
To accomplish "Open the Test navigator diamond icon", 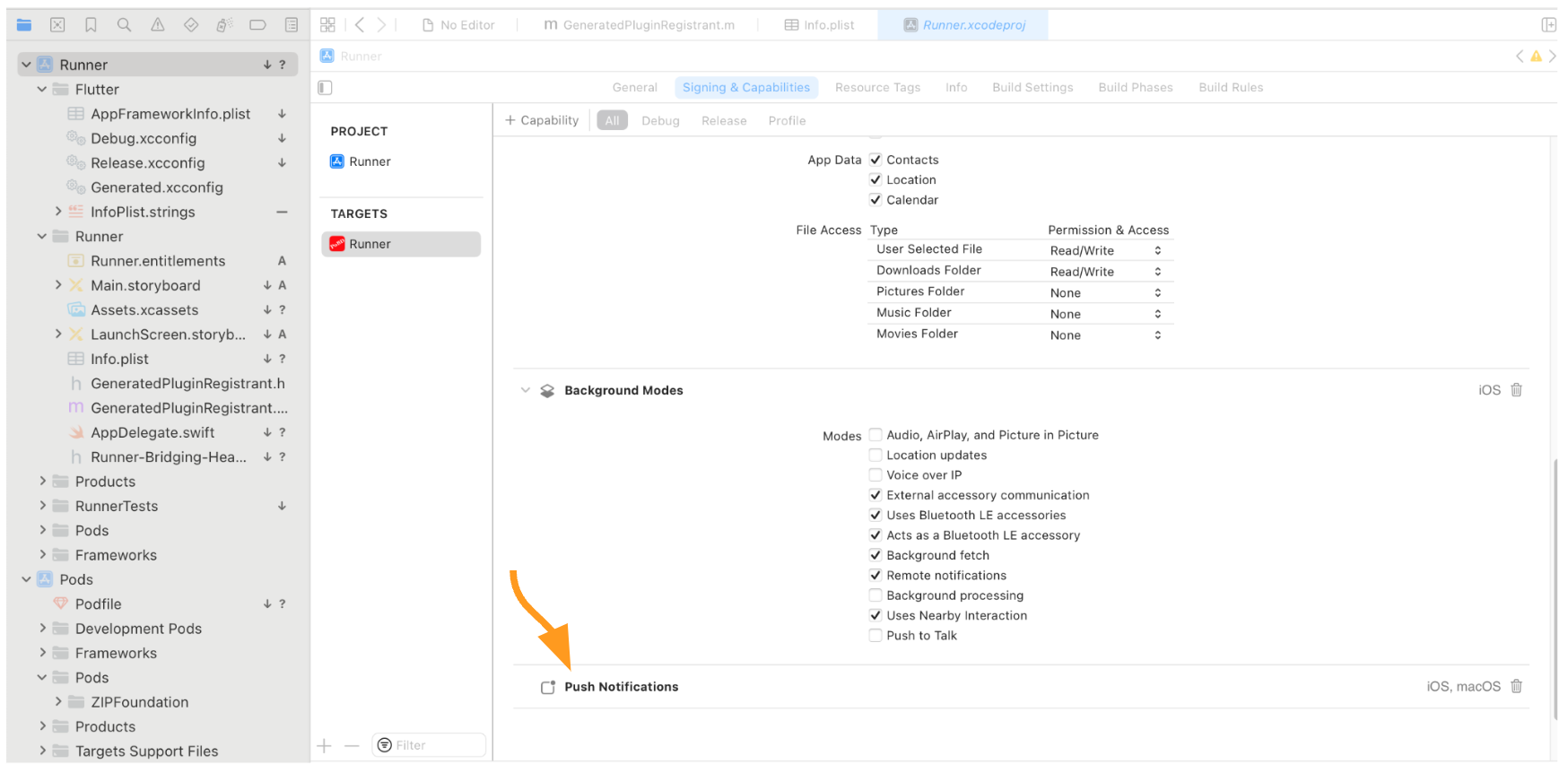I will tap(191, 25).
